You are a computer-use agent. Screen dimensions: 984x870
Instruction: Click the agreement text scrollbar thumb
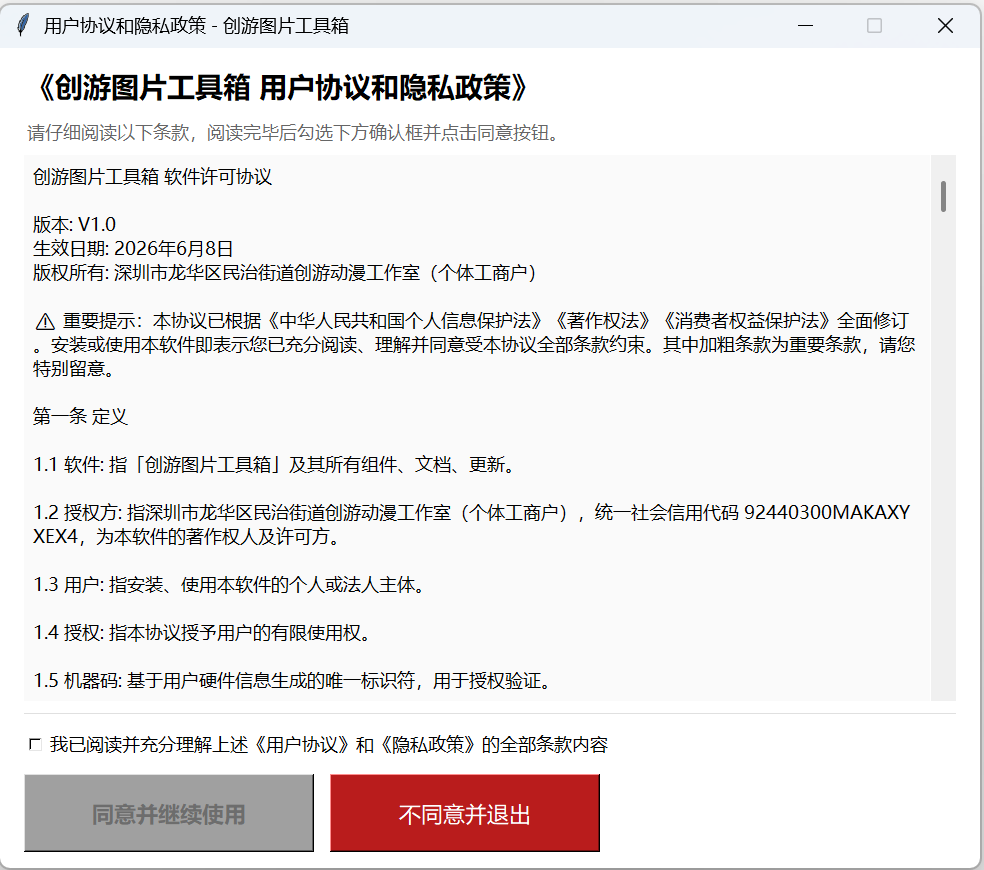coord(943,196)
